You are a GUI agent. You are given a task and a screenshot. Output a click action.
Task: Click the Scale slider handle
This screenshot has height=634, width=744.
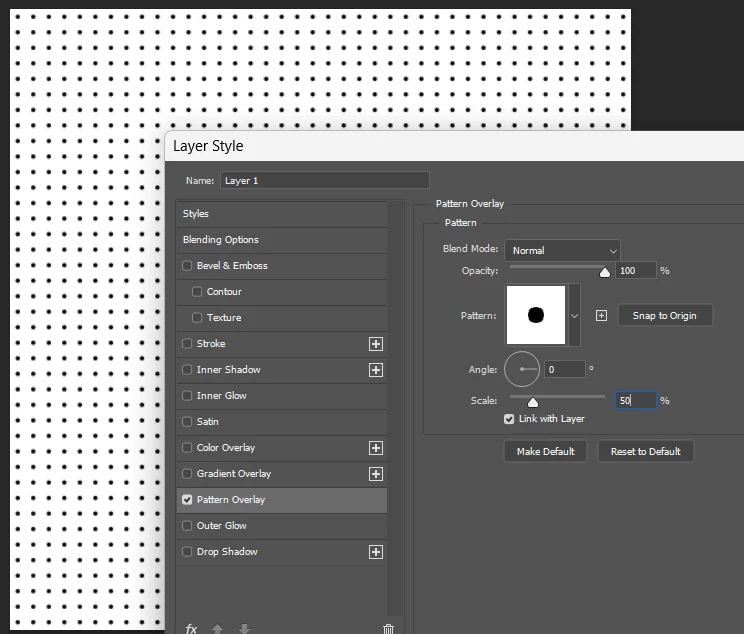tap(533, 402)
